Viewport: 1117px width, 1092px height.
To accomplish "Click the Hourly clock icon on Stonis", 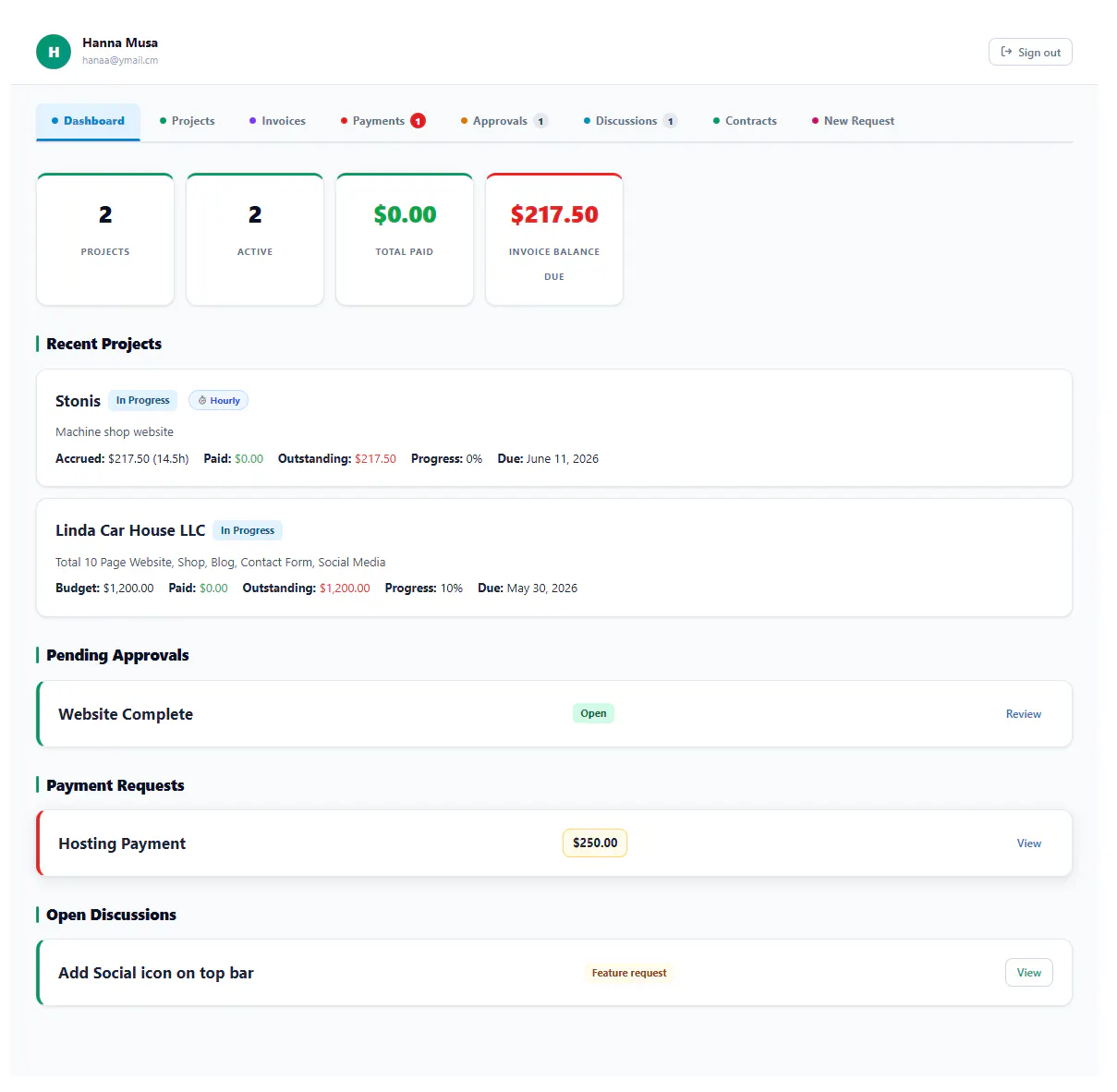I will click(202, 400).
